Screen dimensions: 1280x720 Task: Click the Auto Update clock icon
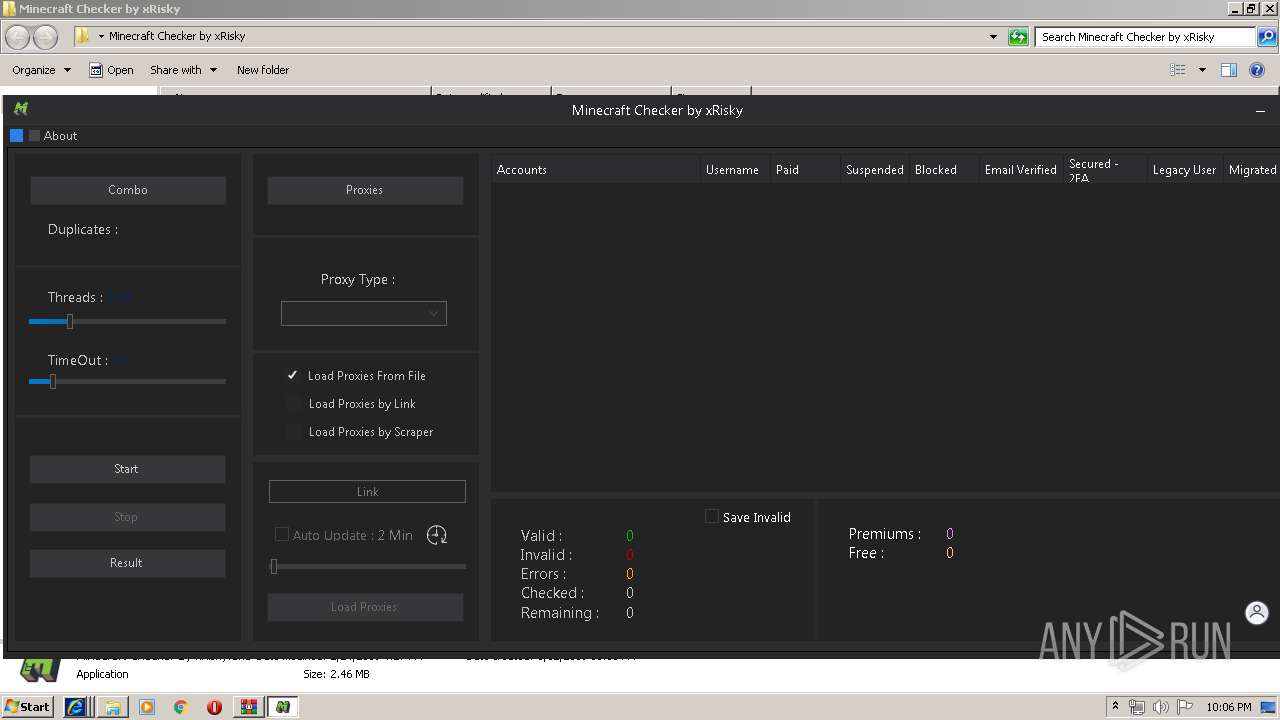click(436, 535)
